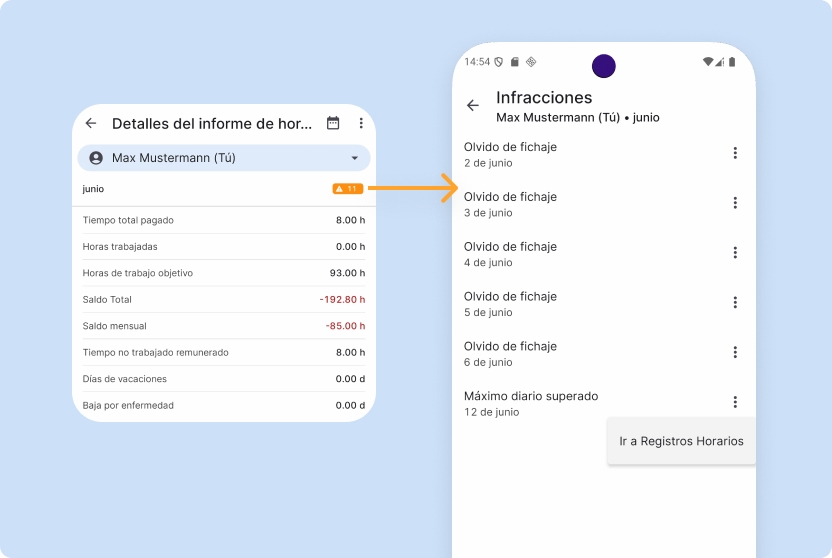Click the orange warning badge showing 11
The height and width of the screenshot is (558, 832).
[x=347, y=188]
